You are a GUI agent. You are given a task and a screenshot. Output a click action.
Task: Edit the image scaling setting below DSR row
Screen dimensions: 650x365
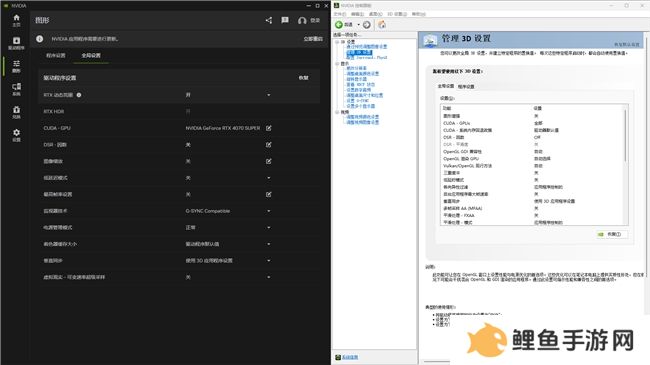pyautogui.click(x=269, y=161)
